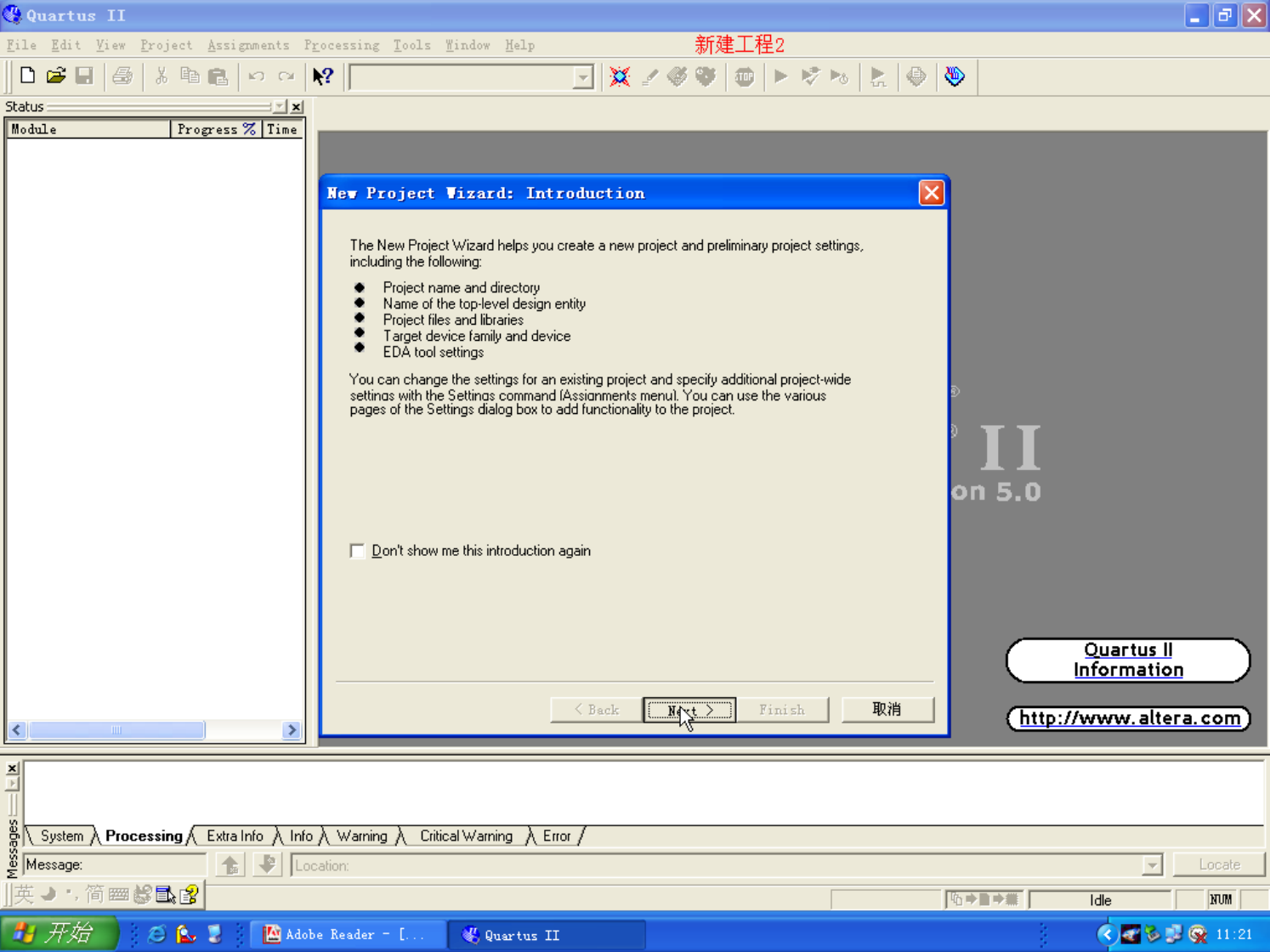Click the Status scrollbar left arrow
Image resolution: width=1270 pixels, height=952 pixels.
[x=17, y=730]
